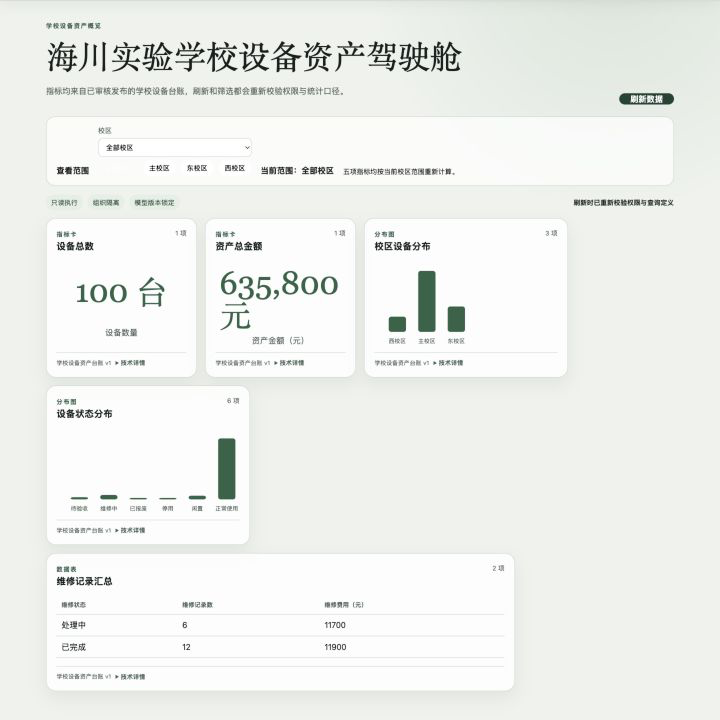Click the 刷新数据 refresh button
Screen dimensions: 720x720
click(x=646, y=99)
